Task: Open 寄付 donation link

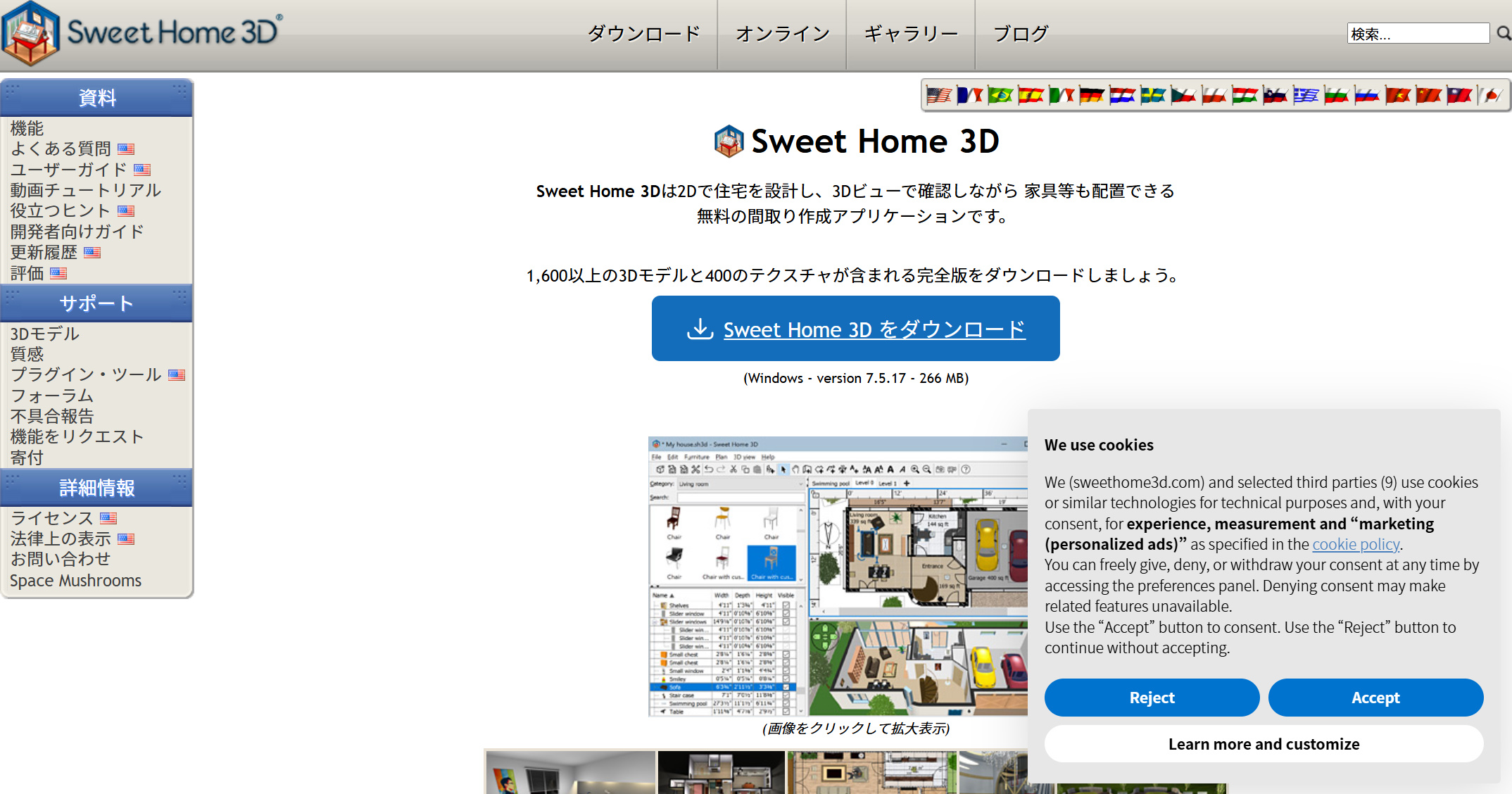Action: click(x=27, y=458)
